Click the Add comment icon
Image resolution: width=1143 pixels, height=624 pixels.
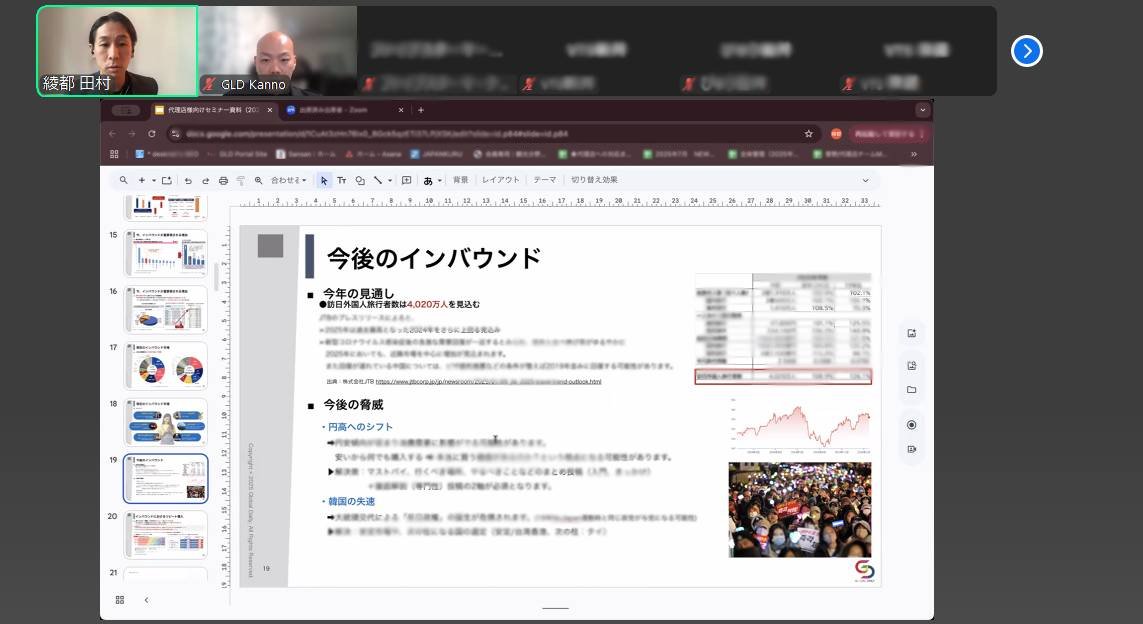(406, 181)
